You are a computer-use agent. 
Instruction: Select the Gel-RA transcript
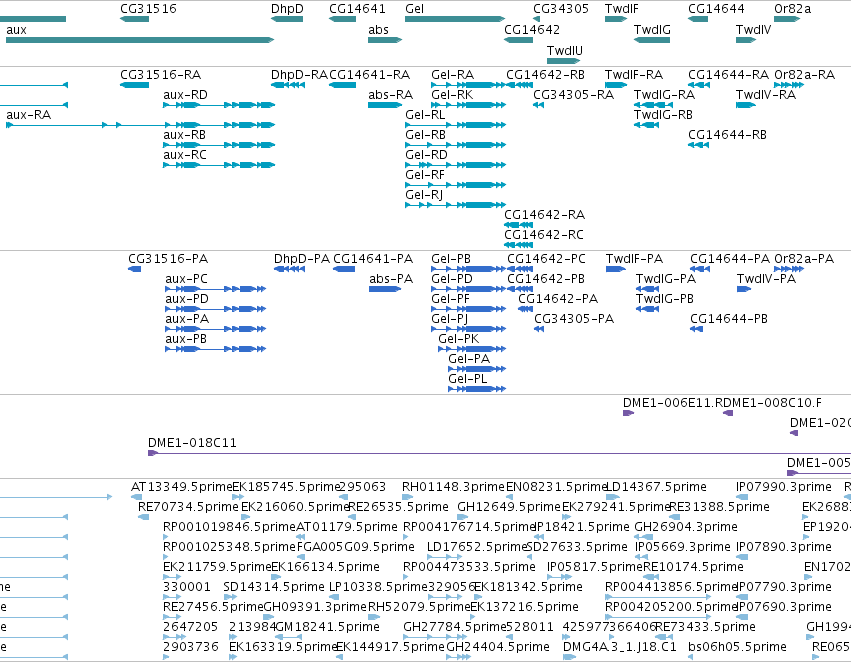[x=468, y=85]
